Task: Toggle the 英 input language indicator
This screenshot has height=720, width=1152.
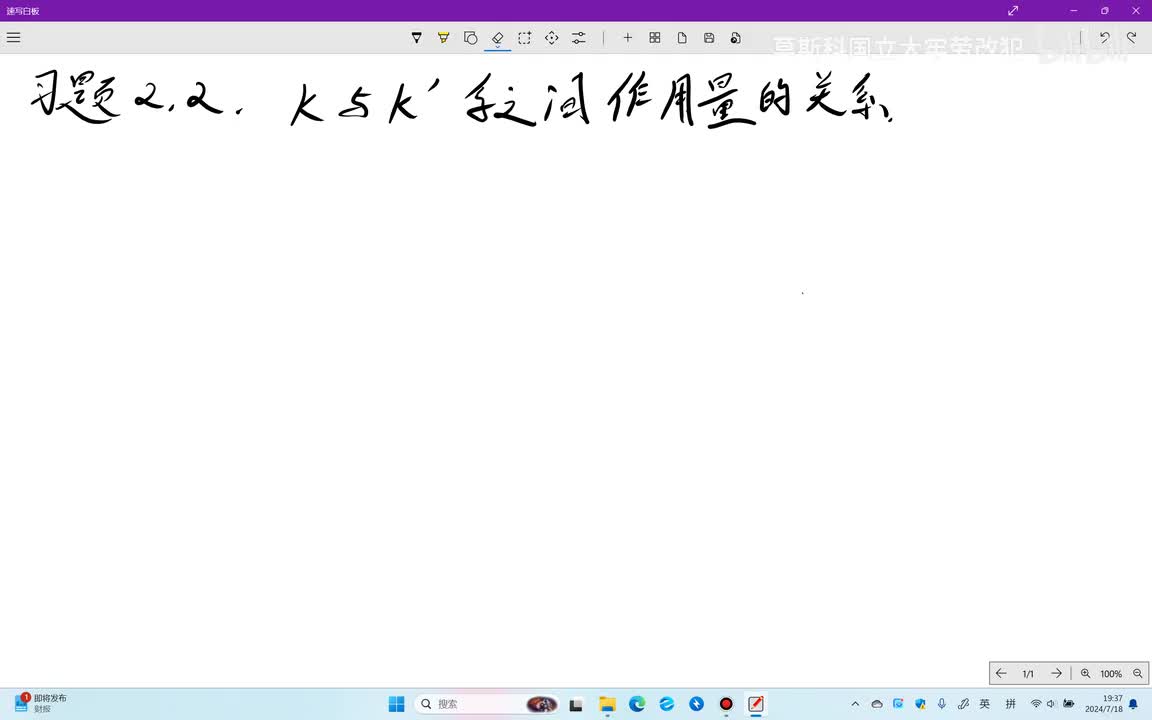Action: coord(984,704)
